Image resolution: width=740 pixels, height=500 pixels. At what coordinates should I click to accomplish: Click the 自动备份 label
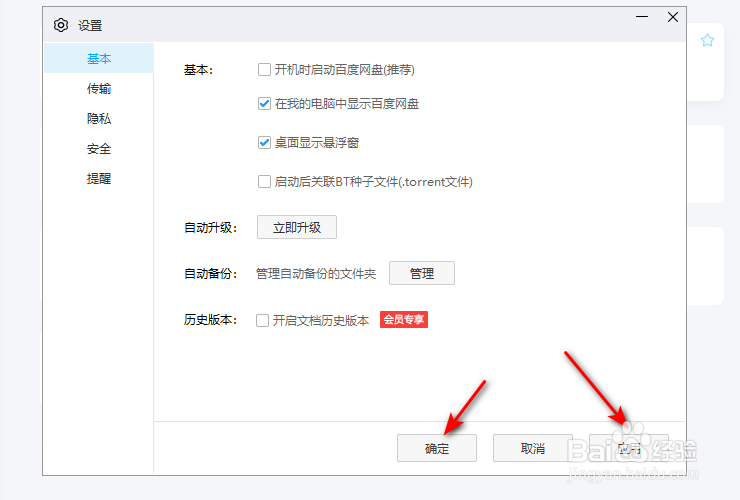(x=210, y=273)
